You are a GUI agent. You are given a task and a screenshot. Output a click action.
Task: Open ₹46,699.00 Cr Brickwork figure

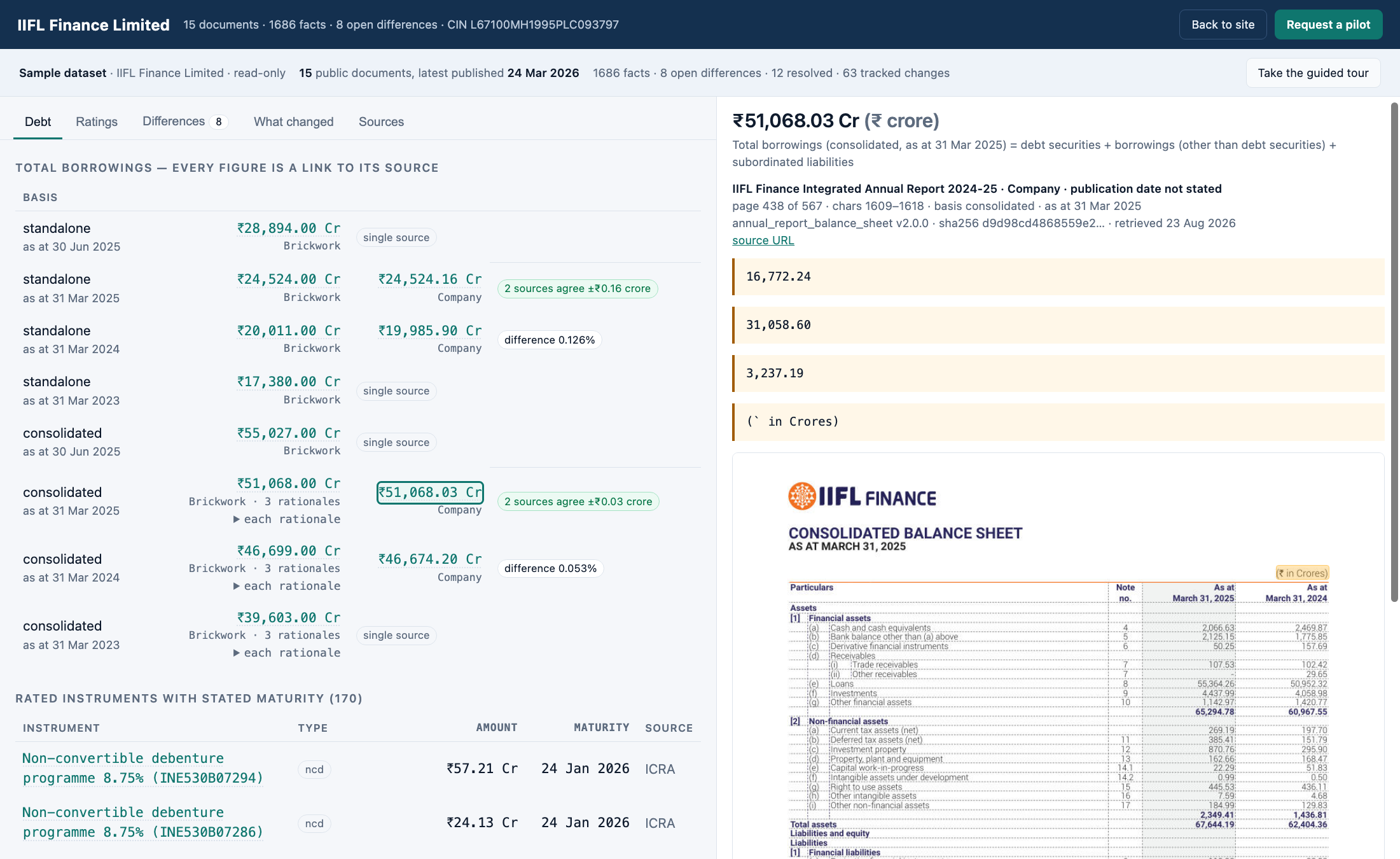(x=289, y=550)
